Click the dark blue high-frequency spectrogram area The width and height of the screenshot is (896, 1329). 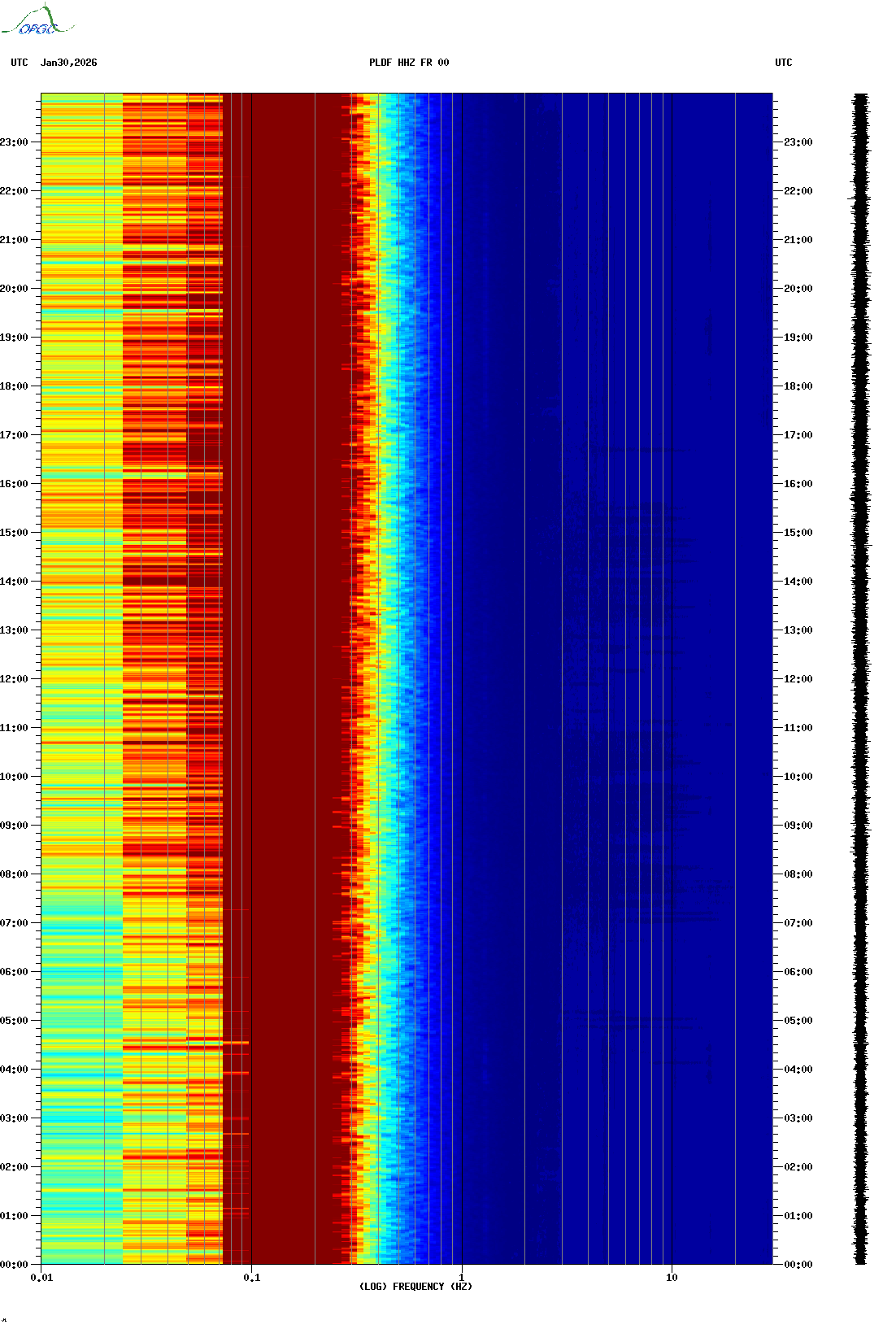click(618, 651)
